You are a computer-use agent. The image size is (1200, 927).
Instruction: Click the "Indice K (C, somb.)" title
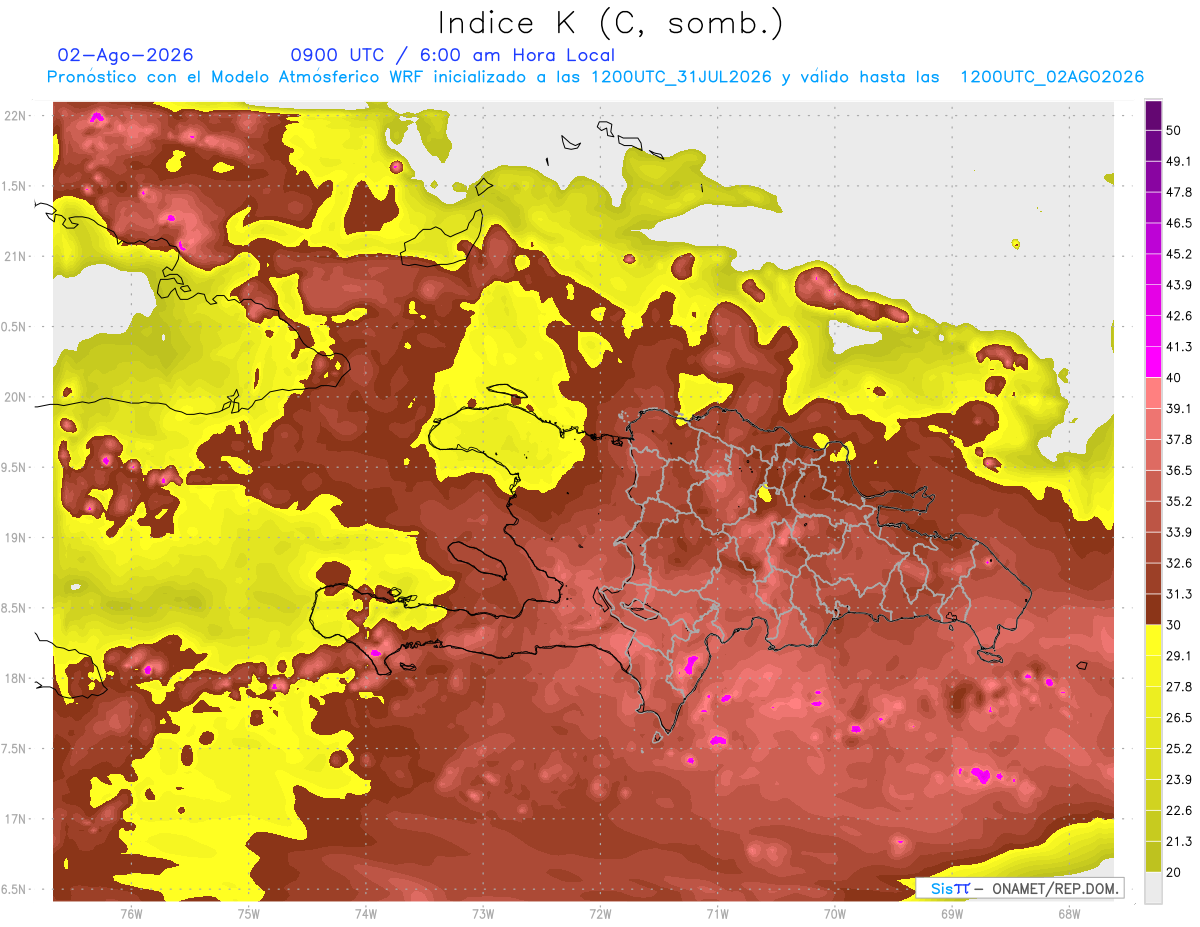(x=612, y=24)
